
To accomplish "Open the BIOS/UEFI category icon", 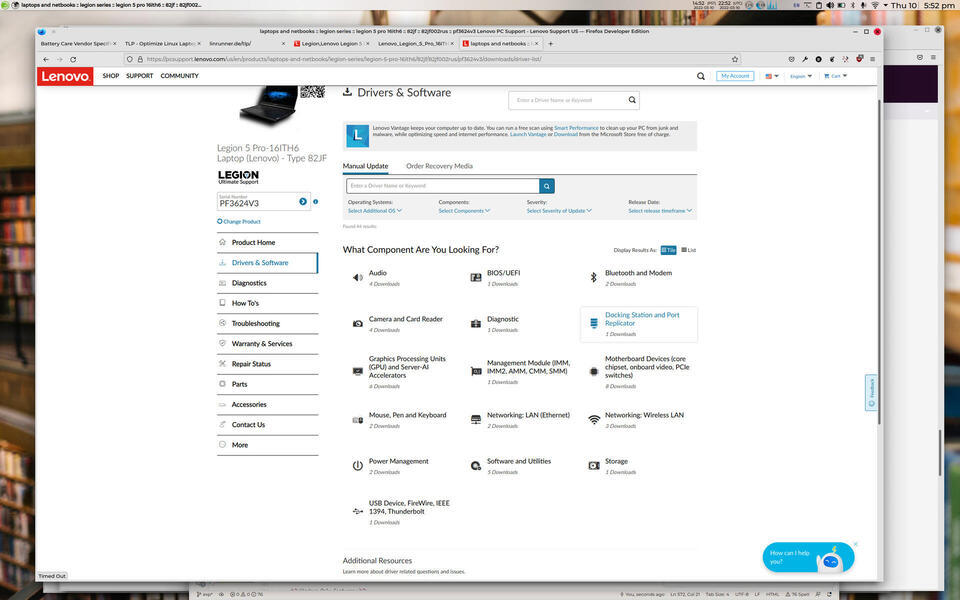I will coord(476,278).
